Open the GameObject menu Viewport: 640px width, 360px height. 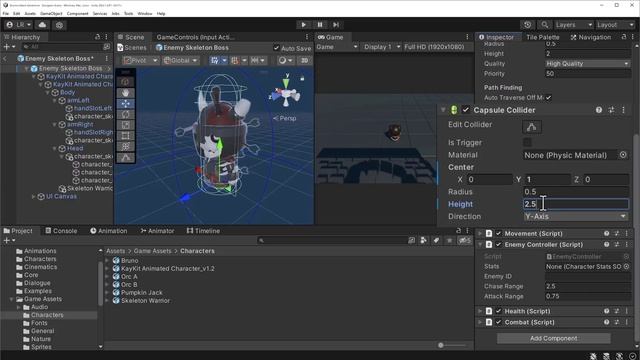tap(51, 13)
